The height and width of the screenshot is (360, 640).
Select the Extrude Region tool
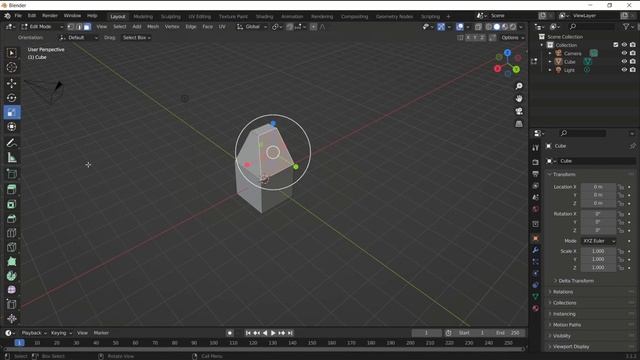click(11, 189)
